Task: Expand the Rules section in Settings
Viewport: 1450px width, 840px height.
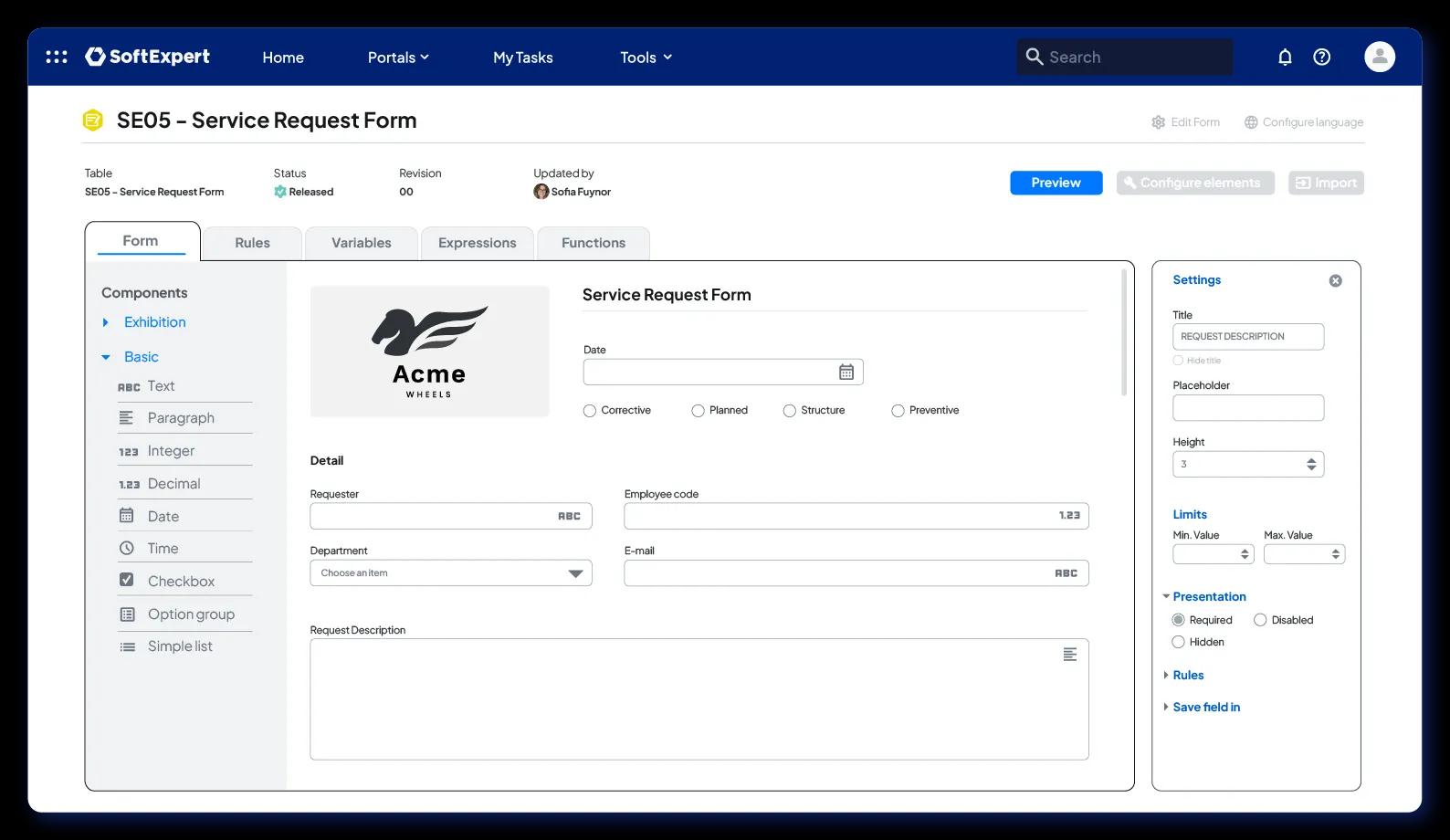Action: coord(1166,675)
